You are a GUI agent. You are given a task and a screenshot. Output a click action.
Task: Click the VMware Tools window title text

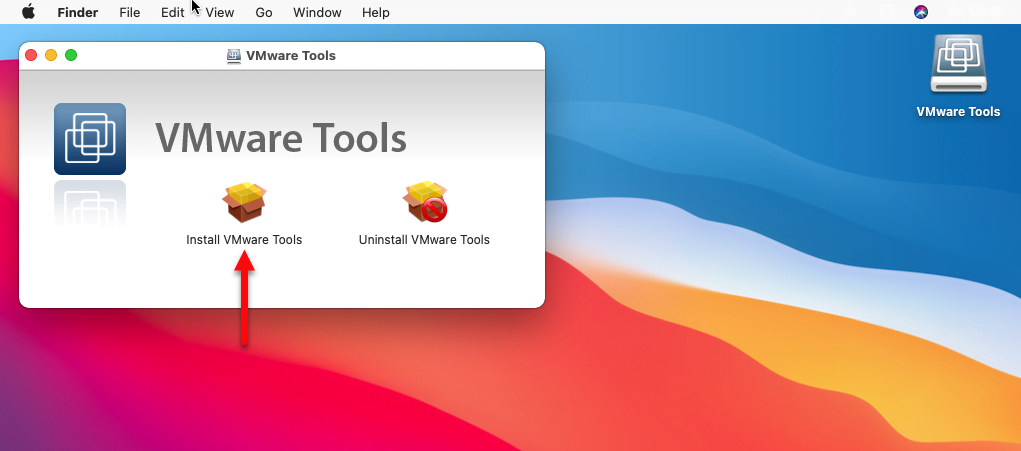tap(290, 56)
